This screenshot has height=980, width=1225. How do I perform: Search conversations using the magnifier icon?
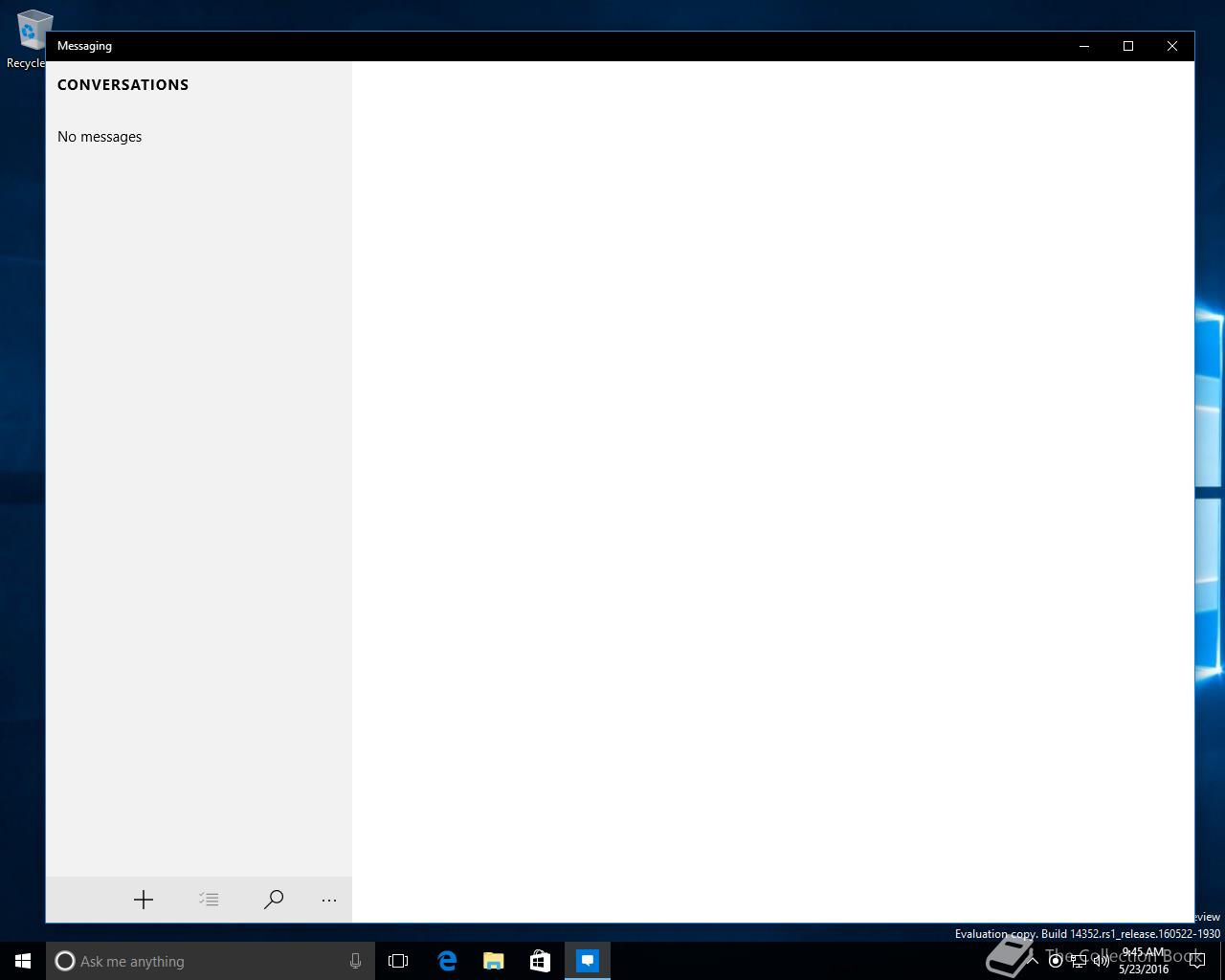point(274,900)
